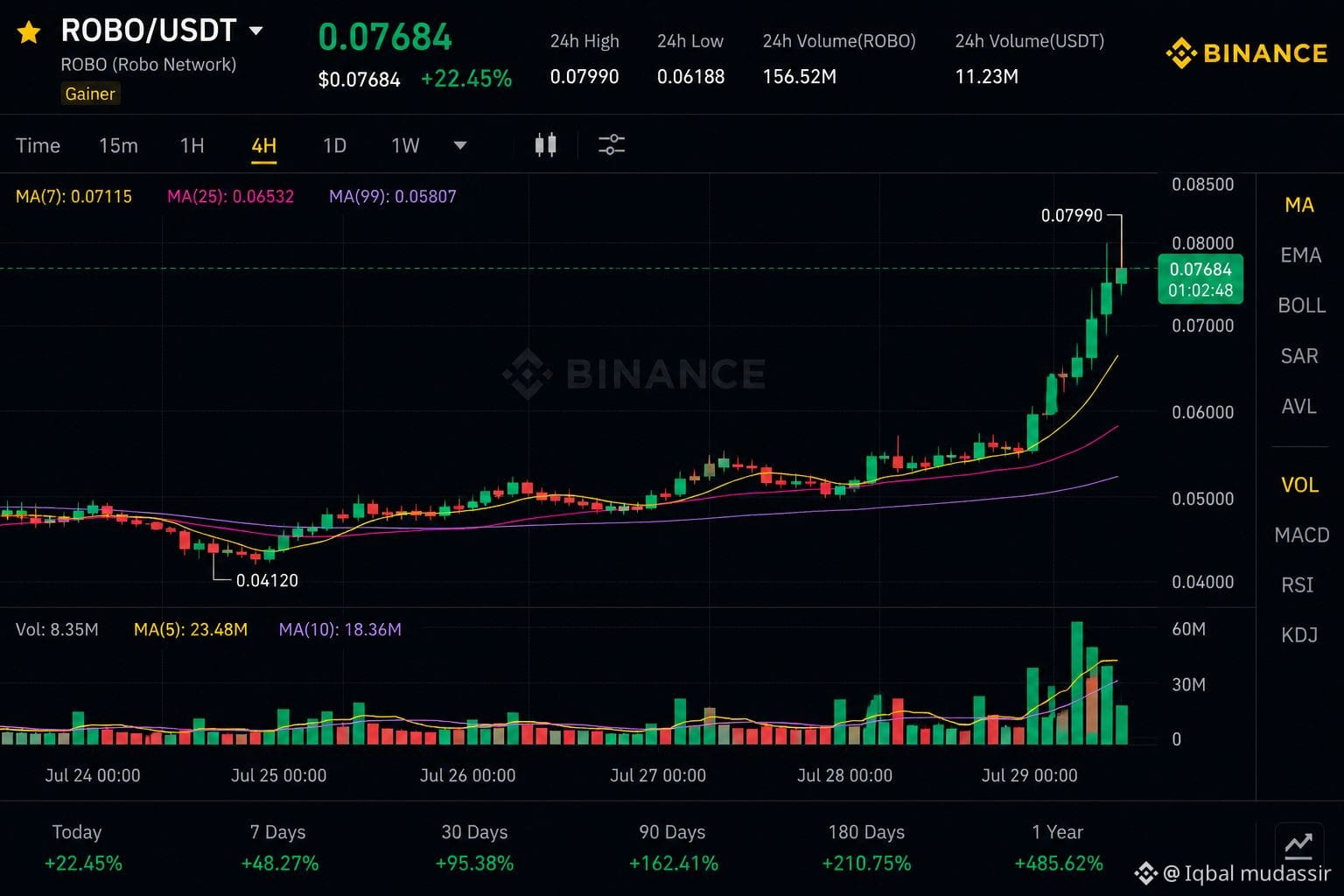The width and height of the screenshot is (1344, 896).
Task: Click the +22.45% change beside $0.07684
Action: click(466, 79)
